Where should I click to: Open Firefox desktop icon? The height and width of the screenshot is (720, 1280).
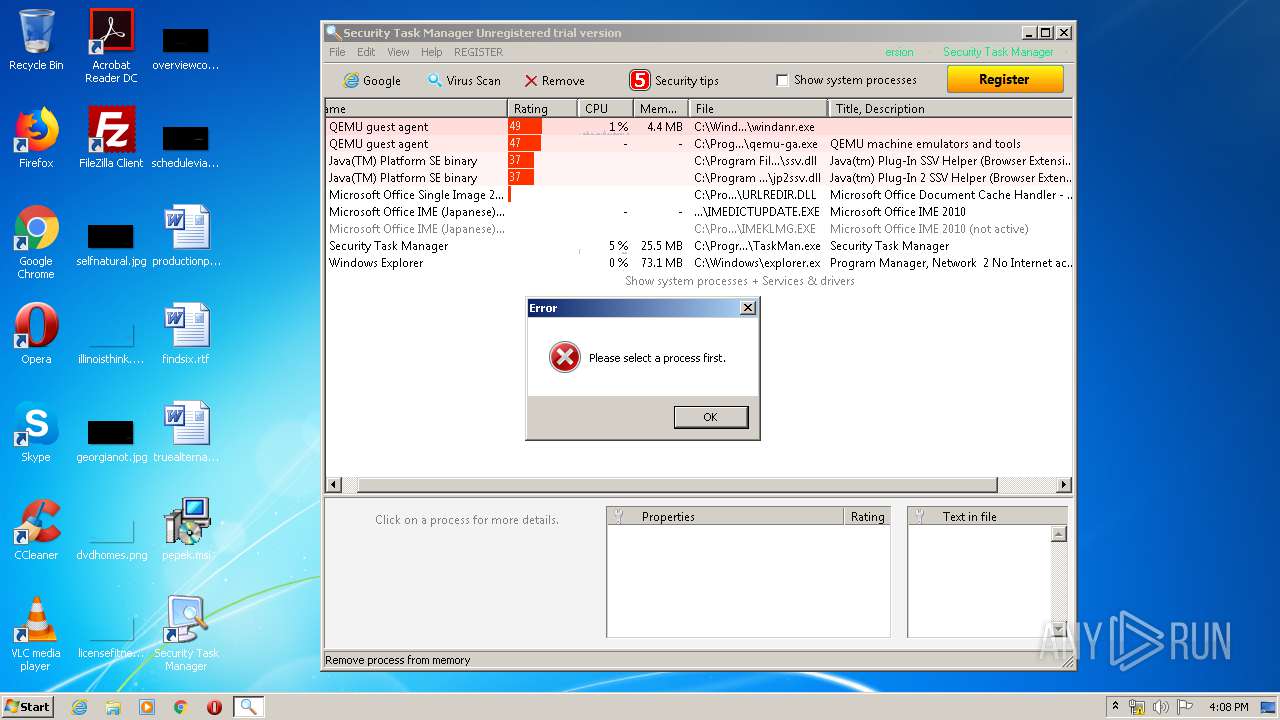click(x=36, y=138)
